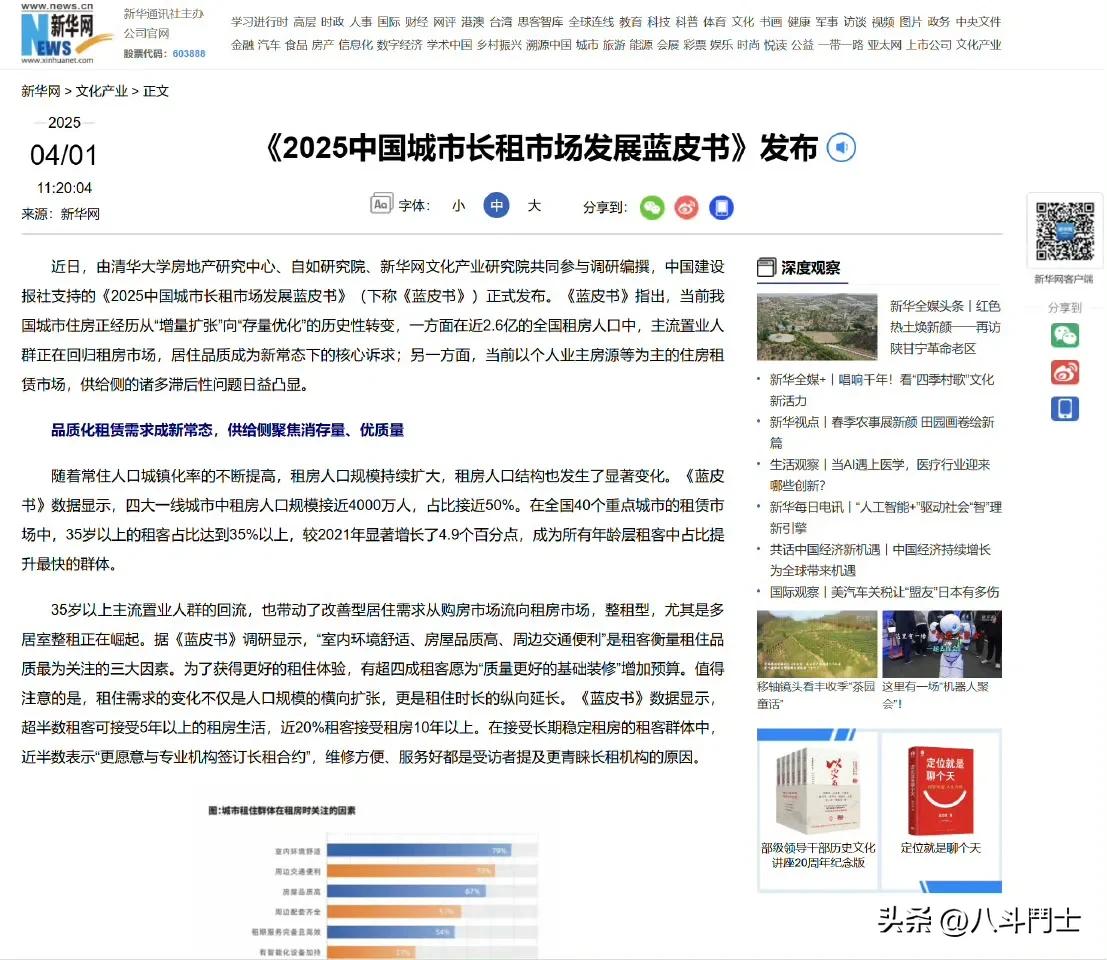Set font size to 小
1107x960 pixels.
pyautogui.click(x=459, y=205)
